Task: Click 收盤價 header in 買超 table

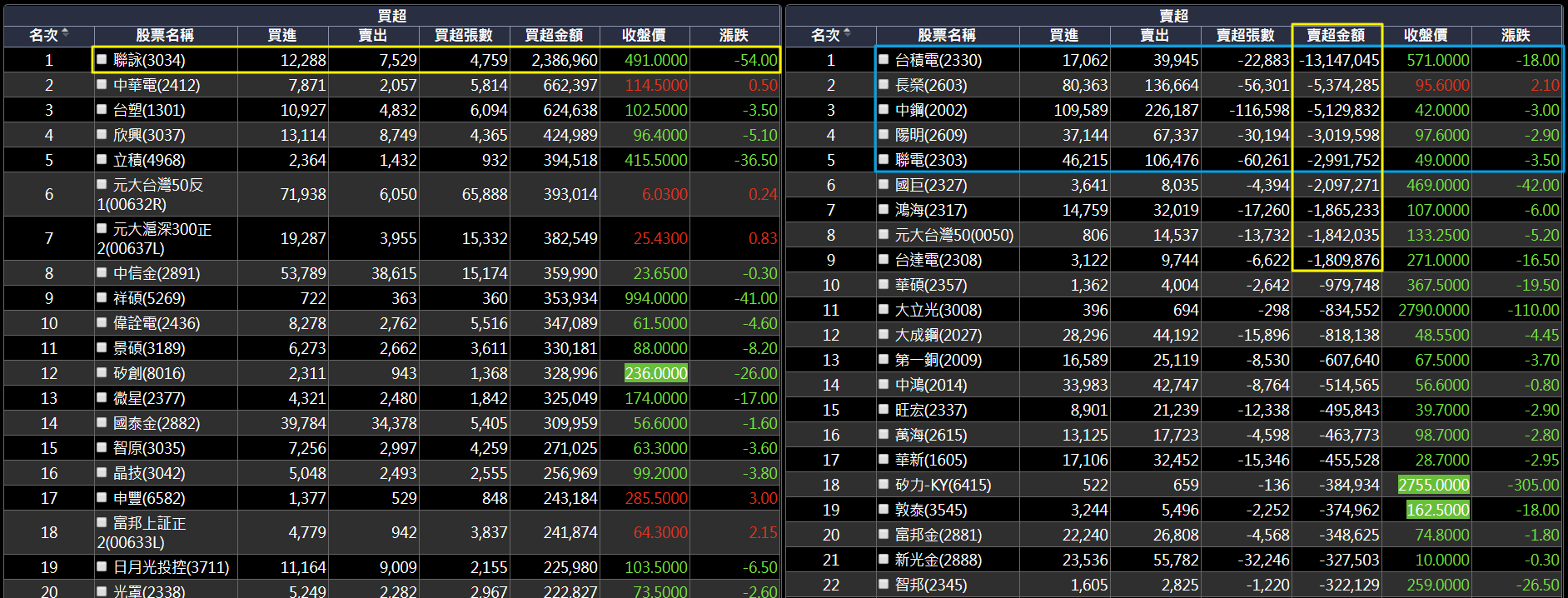Action: [645, 35]
